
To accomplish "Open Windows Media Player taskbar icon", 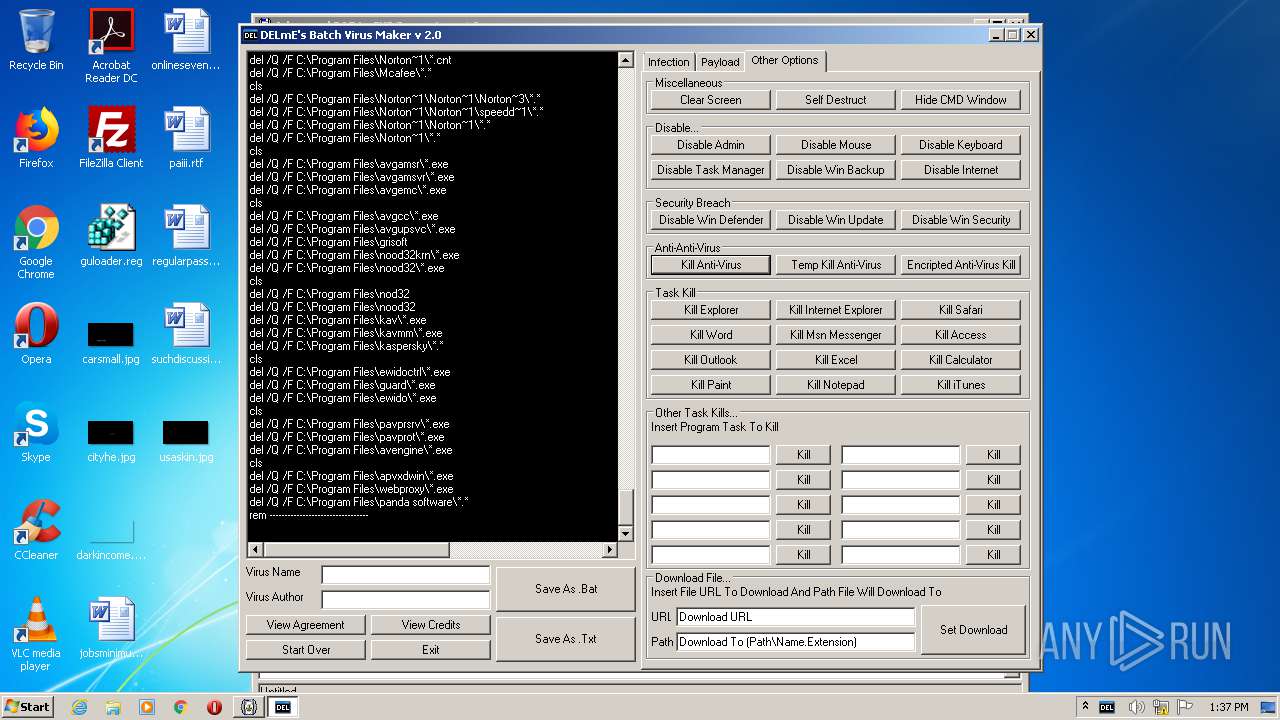I will (147, 707).
